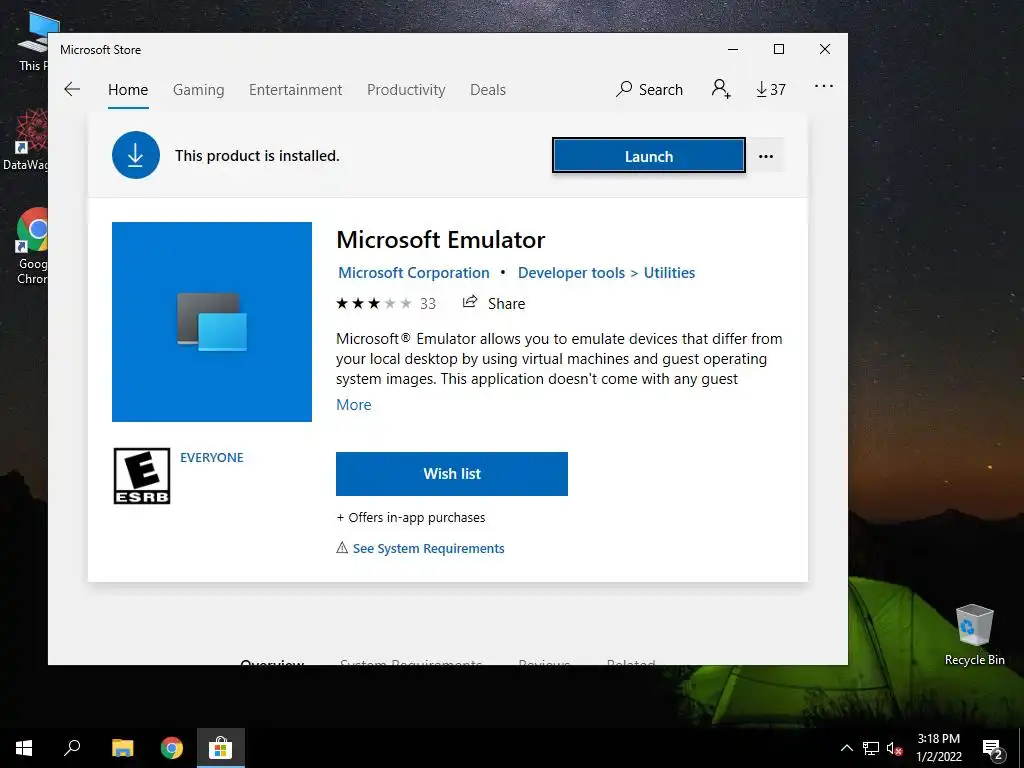1024x768 pixels.
Task: Click the ESRB Everyone rating badge
Action: click(x=142, y=476)
